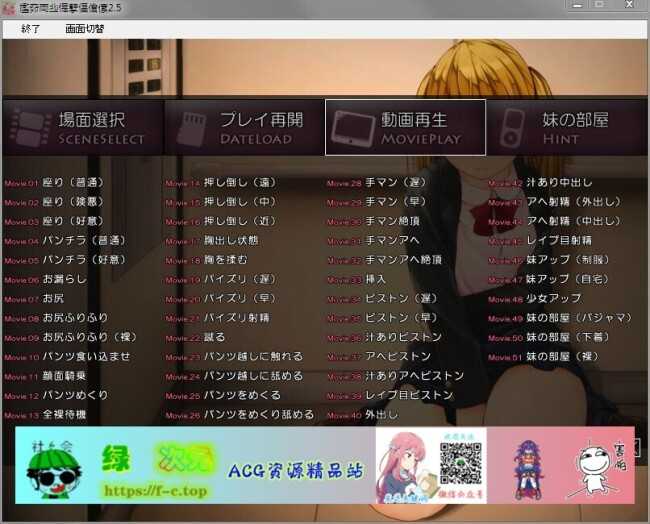Maximize the game window
The height and width of the screenshot is (524, 650).
[599, 5]
